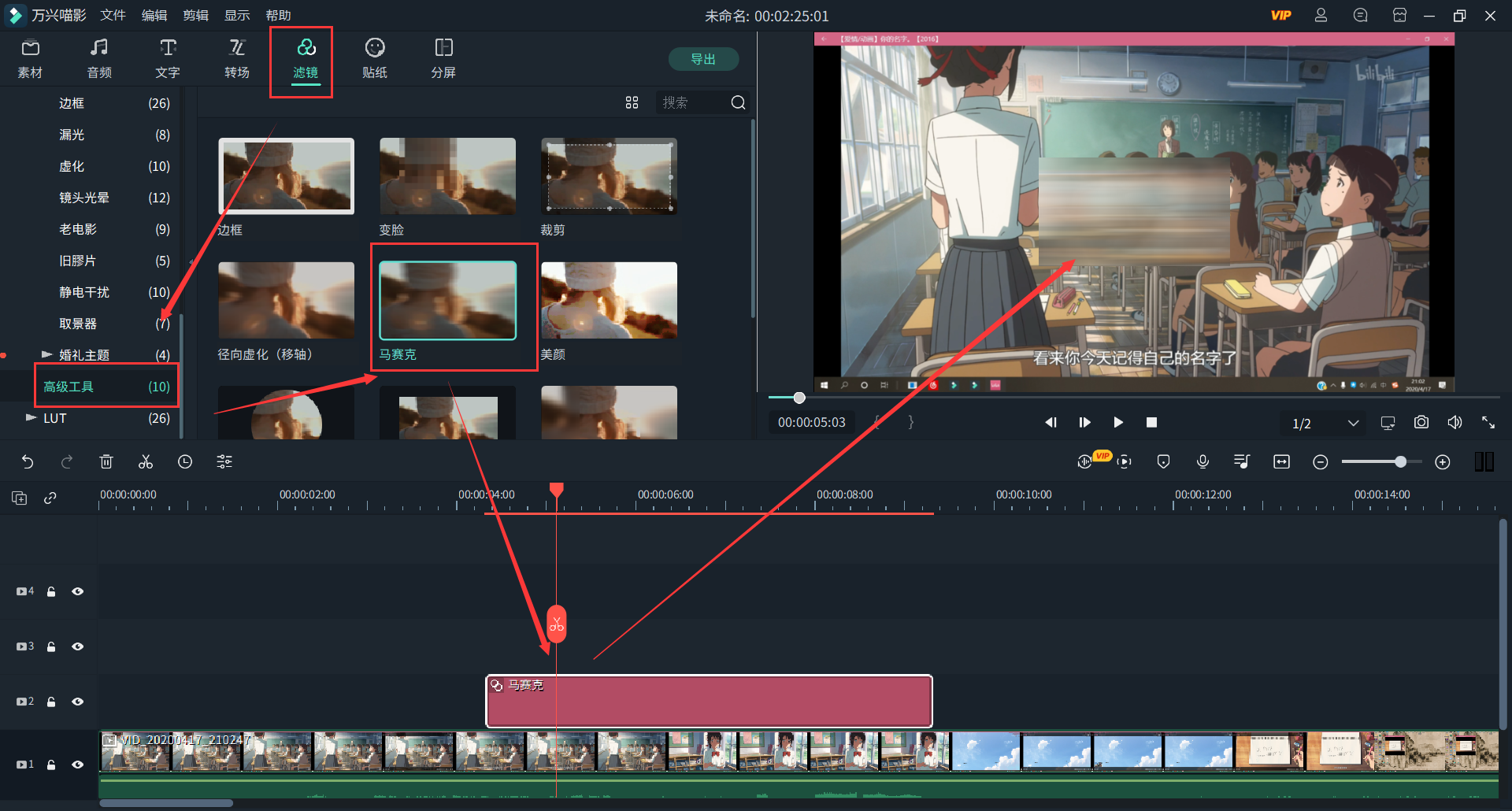This screenshot has height=811, width=1512.
Task: Open the 文件 menu
Action: (x=113, y=16)
